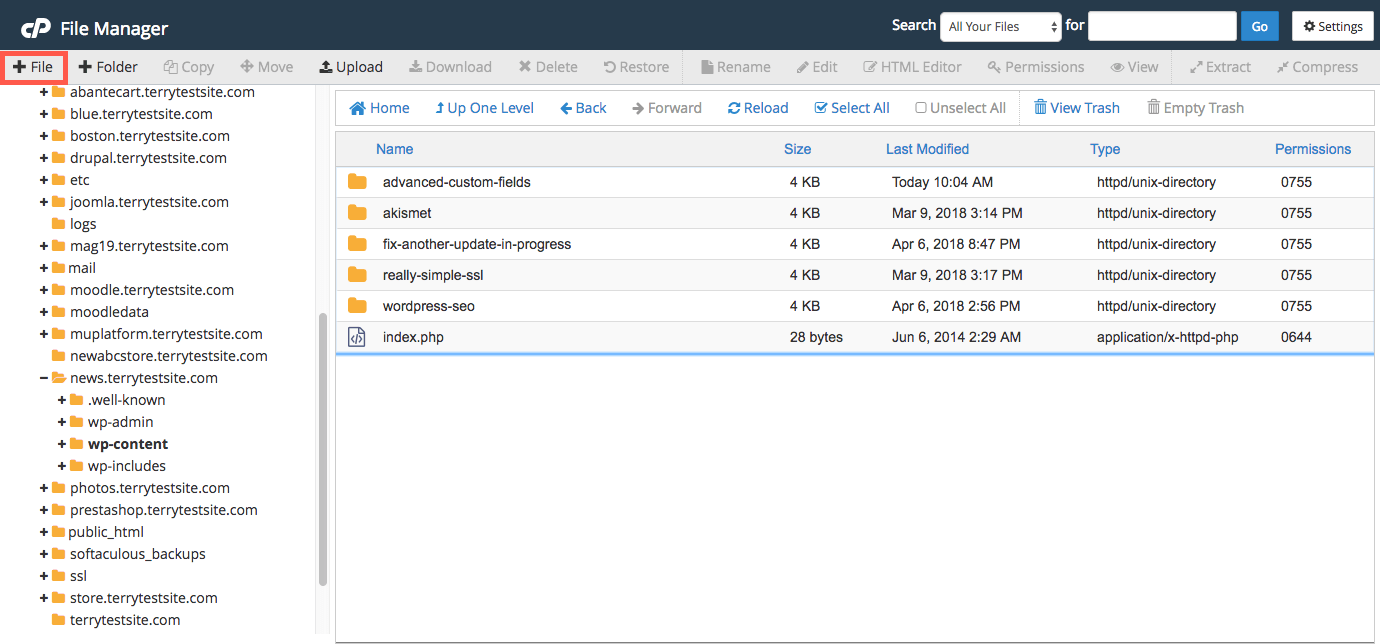Sort by the Permissions column header
This screenshot has height=644, width=1380.
[x=1313, y=149]
